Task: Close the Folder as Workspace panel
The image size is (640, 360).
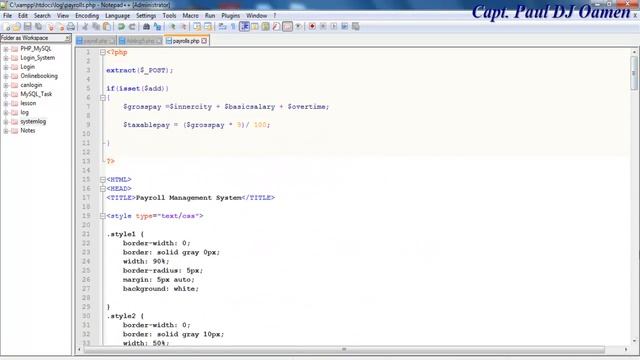Action: click(x=67, y=38)
